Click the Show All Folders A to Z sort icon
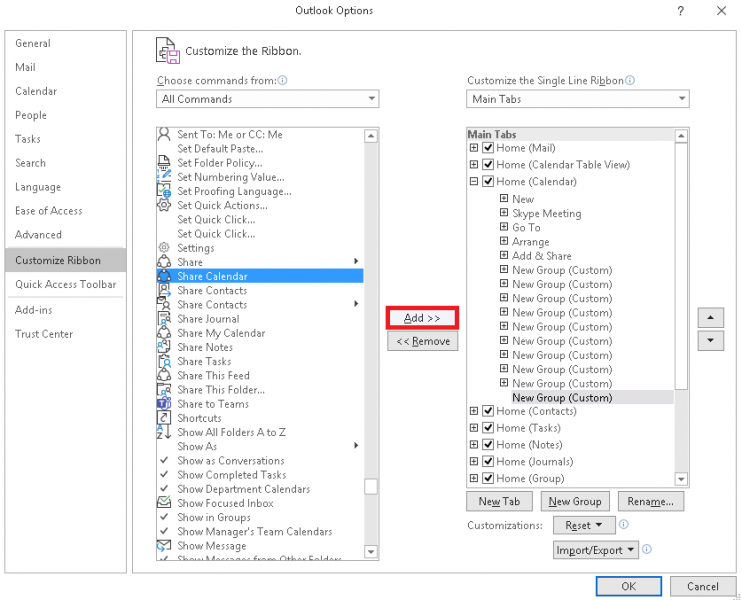This screenshot has width=742, height=600. (x=164, y=432)
